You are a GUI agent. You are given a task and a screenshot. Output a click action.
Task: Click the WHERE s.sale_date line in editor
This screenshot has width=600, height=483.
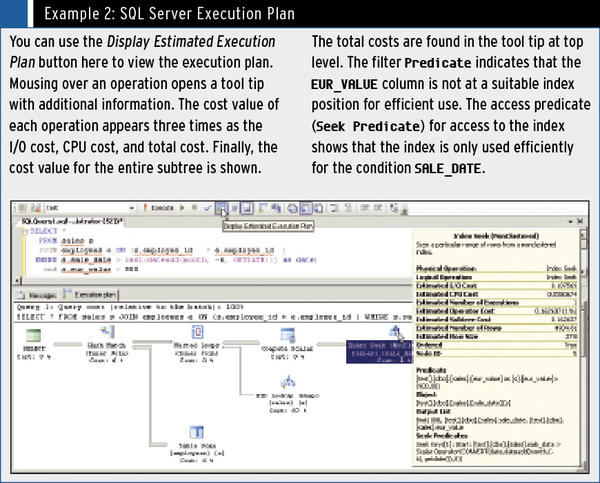(176, 260)
